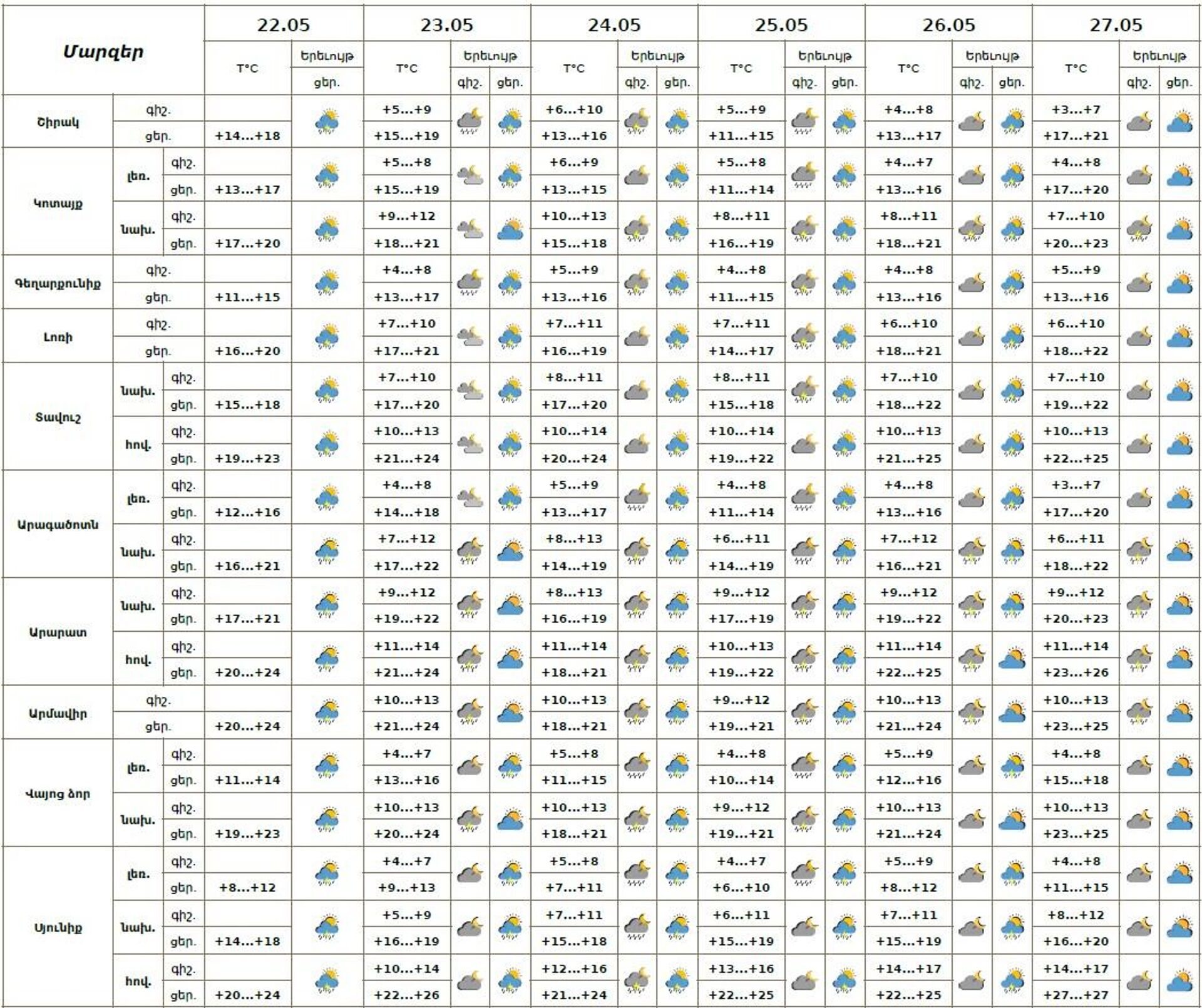Click Կոտայք նախ. 27.05 day value +20...+23
The width and height of the screenshot is (1202, 1008).
[1076, 243]
